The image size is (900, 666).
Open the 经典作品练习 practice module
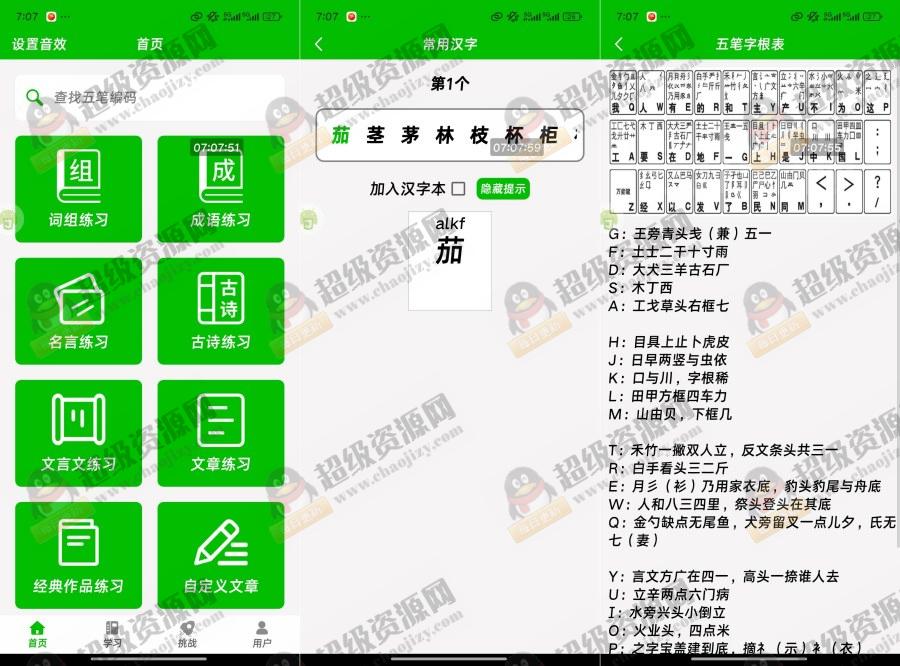pos(79,553)
